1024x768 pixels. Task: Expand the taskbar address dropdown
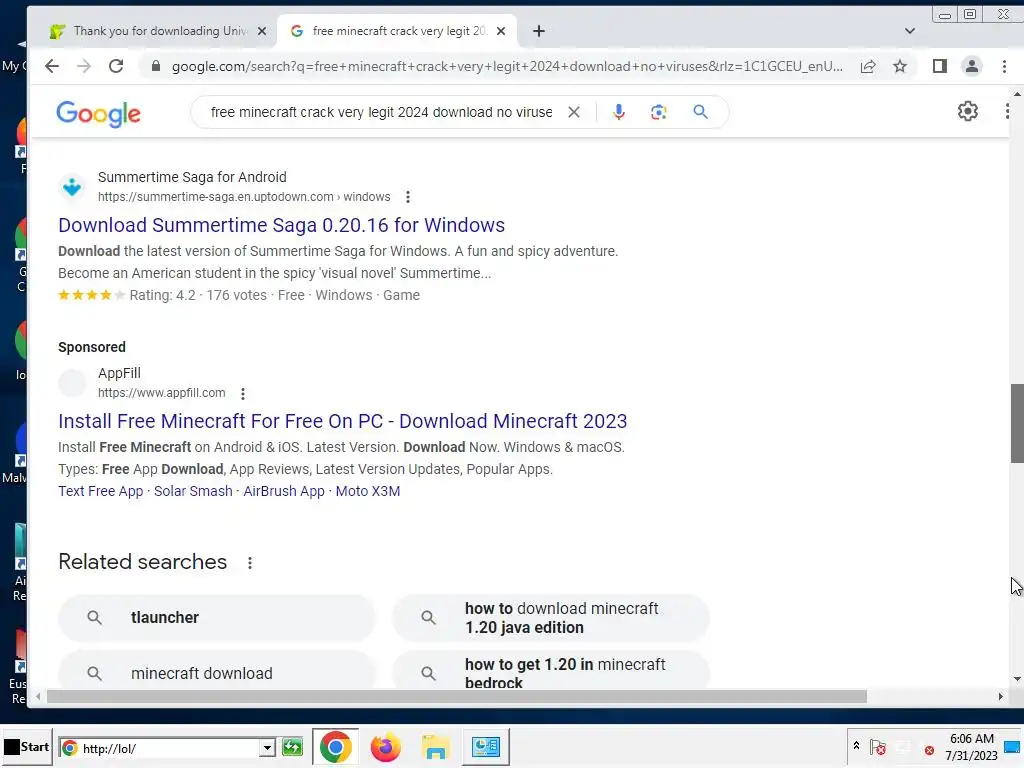(x=266, y=748)
